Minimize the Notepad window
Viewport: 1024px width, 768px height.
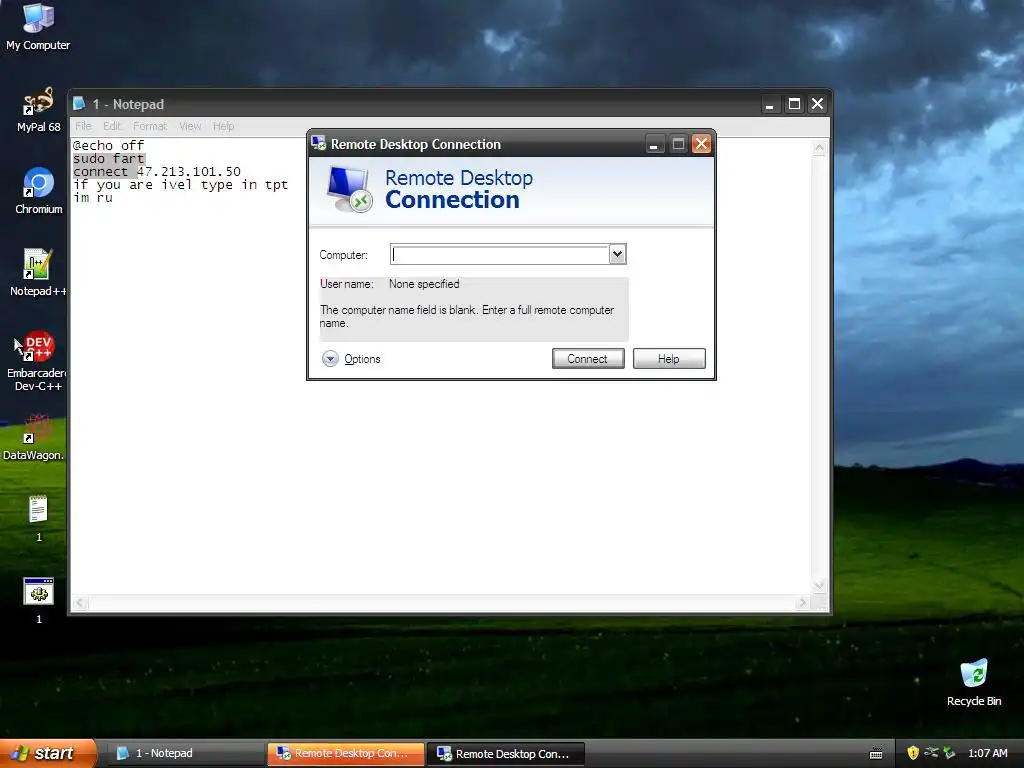coord(770,104)
